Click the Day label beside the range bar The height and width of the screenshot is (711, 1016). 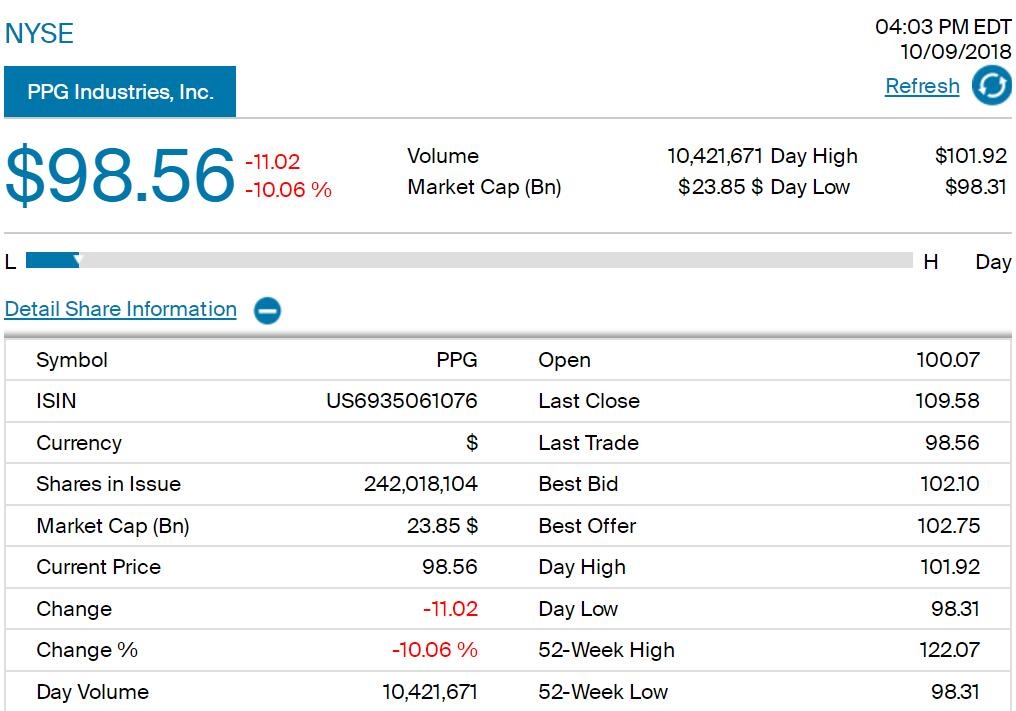tap(992, 262)
